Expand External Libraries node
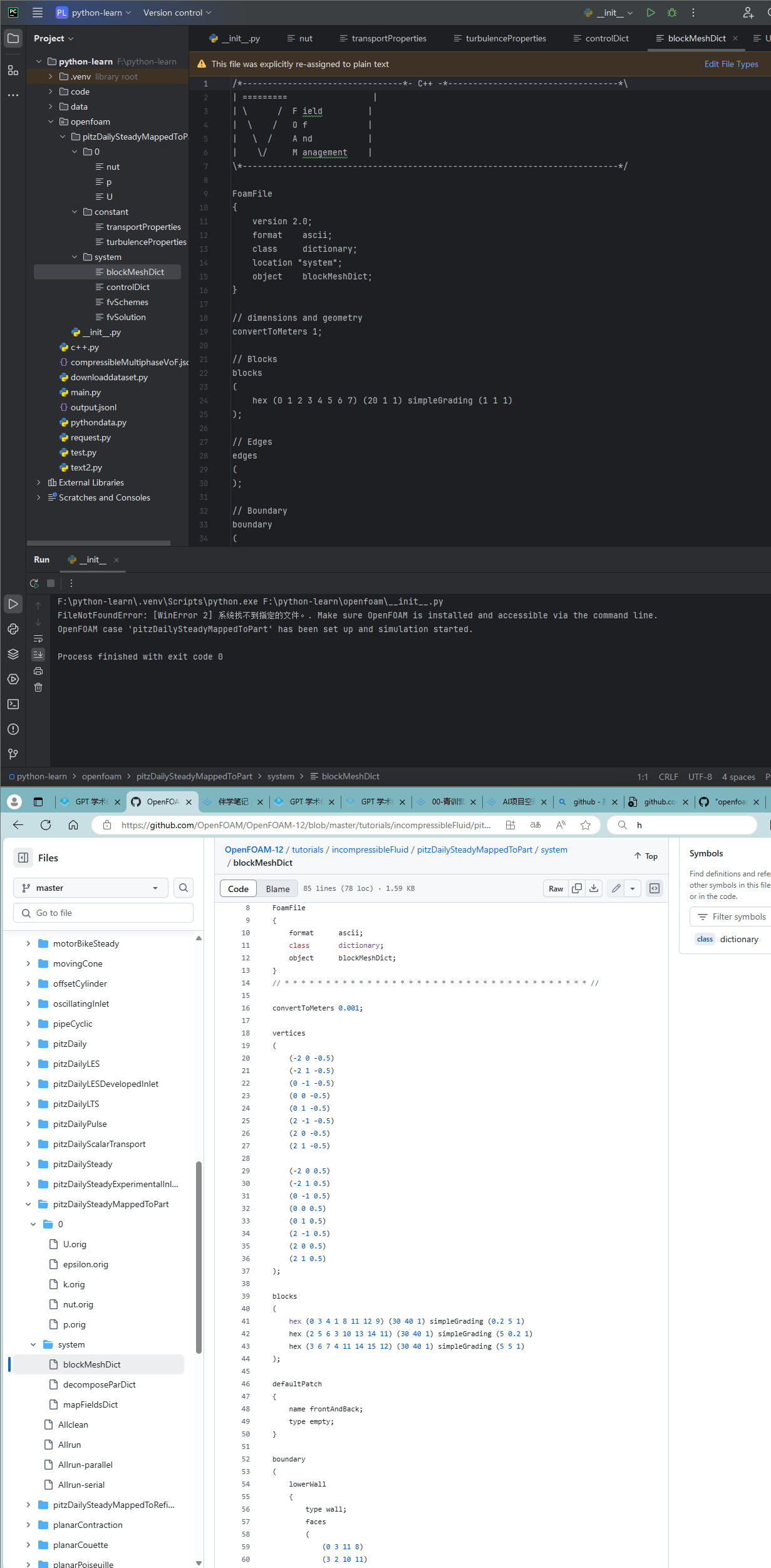The width and height of the screenshot is (771, 1568). 39,482
